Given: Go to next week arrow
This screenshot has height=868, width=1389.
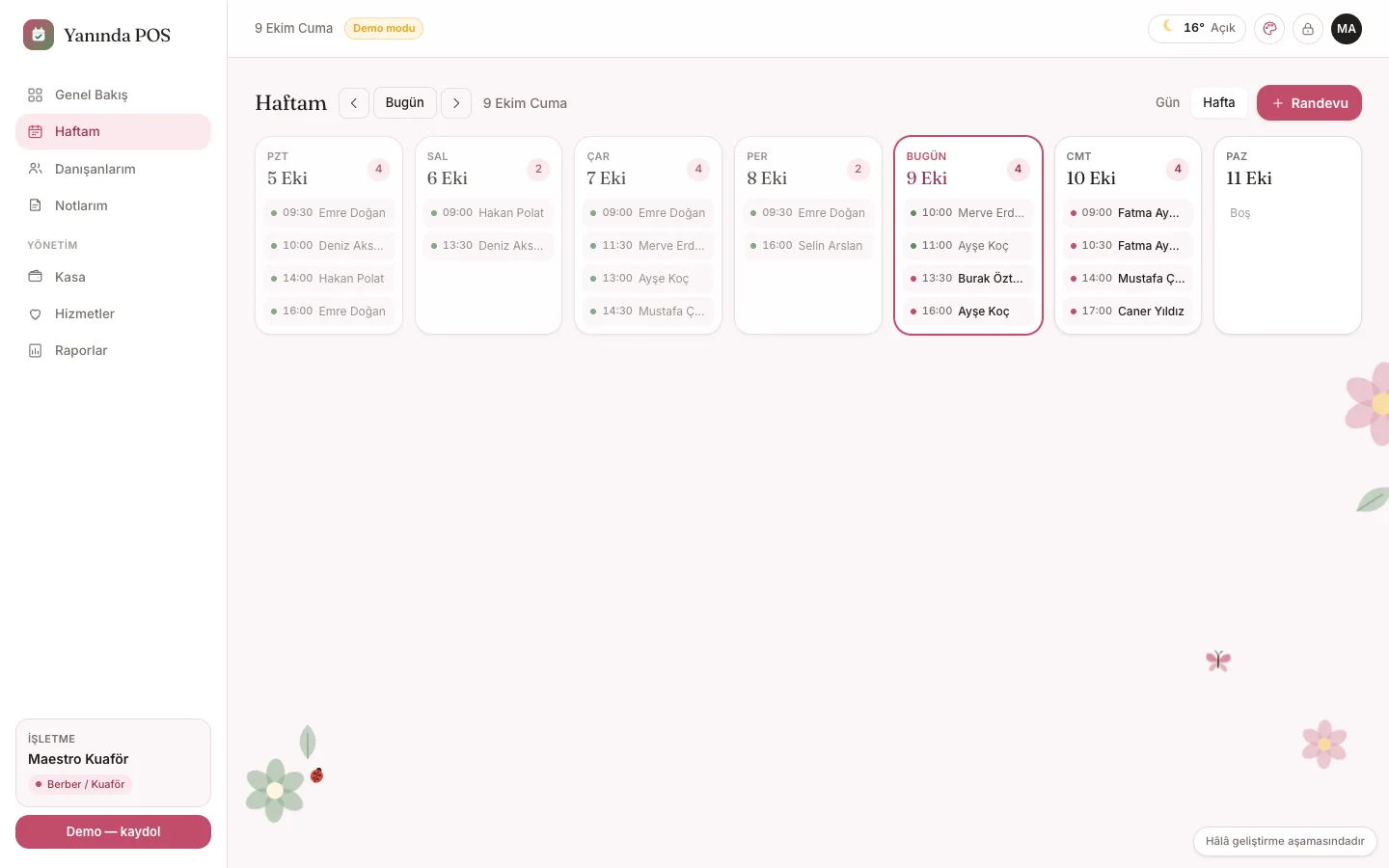Looking at the screenshot, I should click(456, 103).
